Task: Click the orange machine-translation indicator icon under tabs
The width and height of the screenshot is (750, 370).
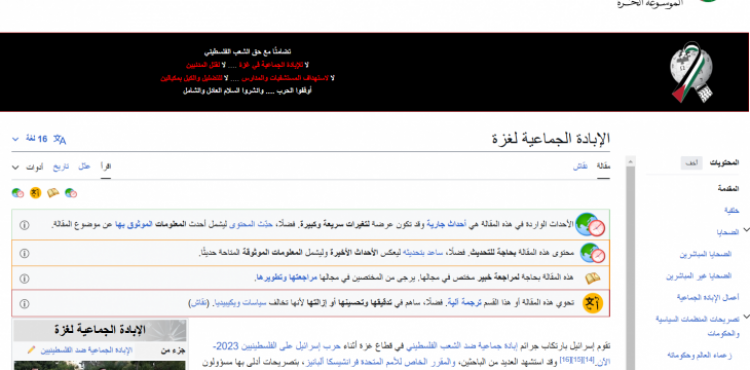Action: pos(35,193)
